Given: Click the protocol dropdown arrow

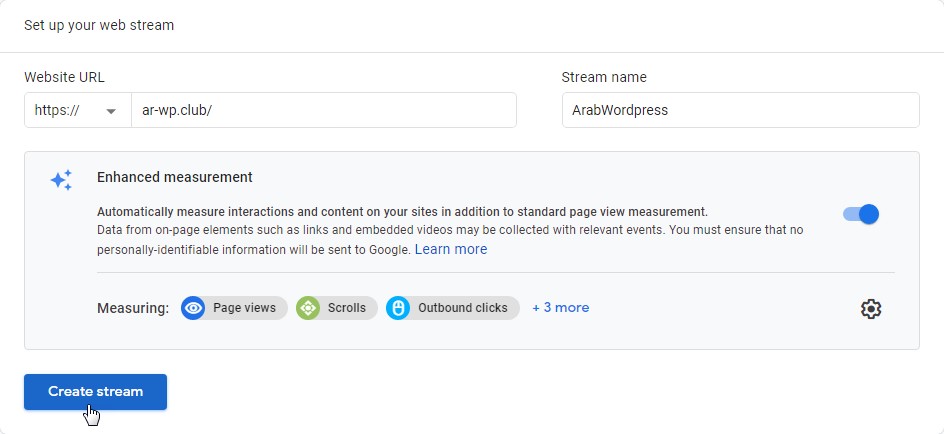Looking at the screenshot, I should [111, 112].
